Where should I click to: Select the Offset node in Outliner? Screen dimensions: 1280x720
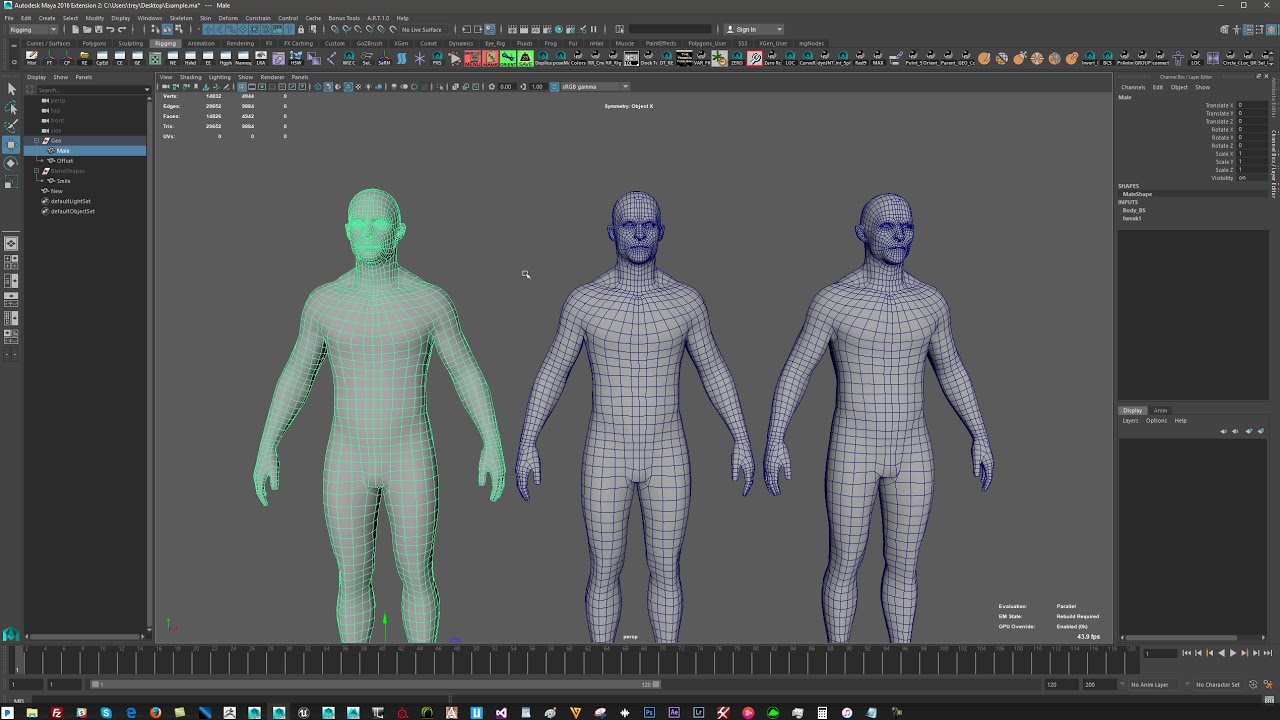pos(64,161)
